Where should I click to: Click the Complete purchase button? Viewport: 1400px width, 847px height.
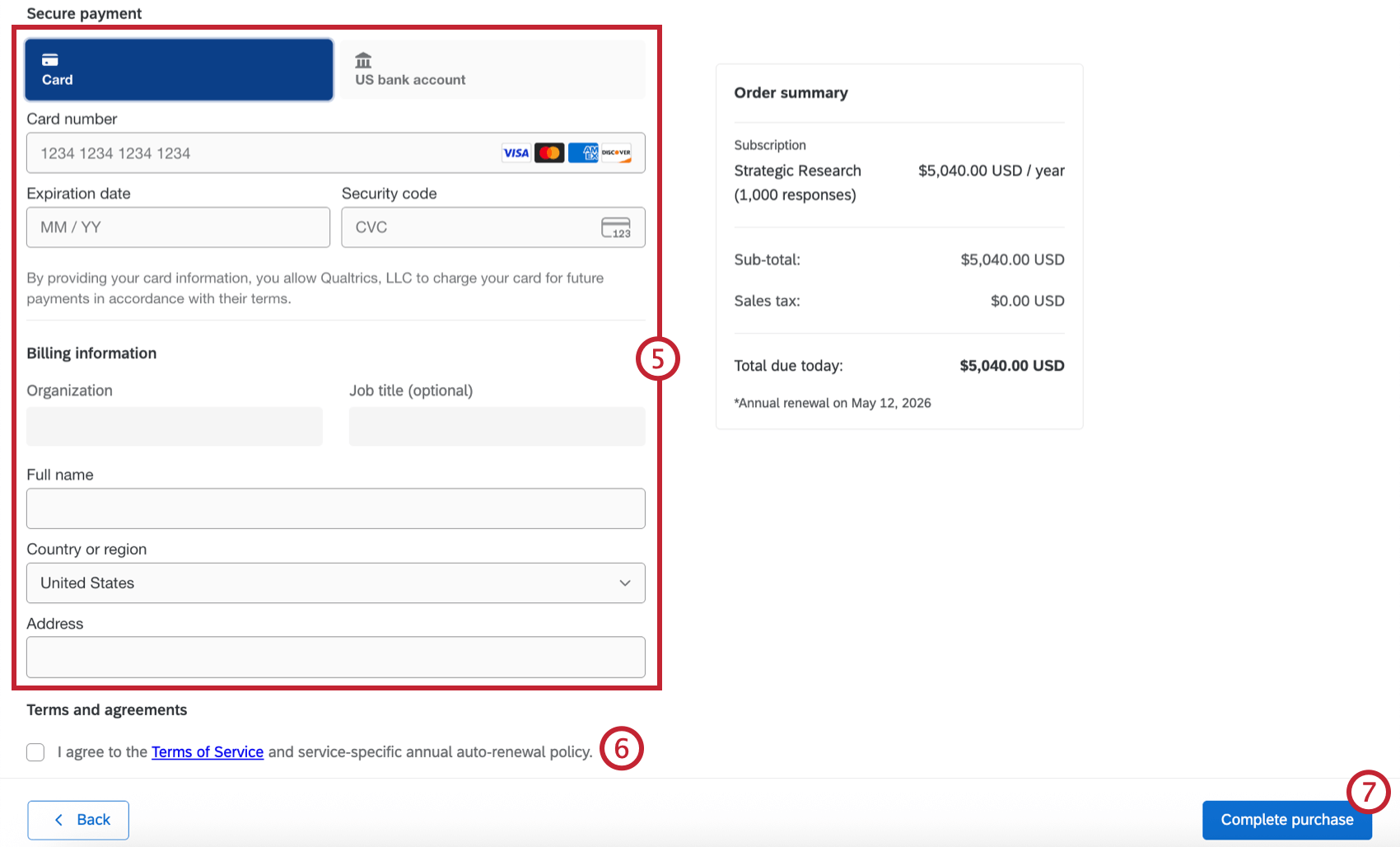click(x=1286, y=820)
